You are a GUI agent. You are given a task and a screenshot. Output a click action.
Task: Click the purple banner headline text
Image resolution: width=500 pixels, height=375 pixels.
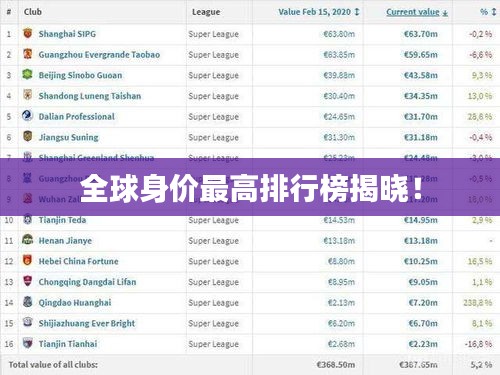(252, 188)
